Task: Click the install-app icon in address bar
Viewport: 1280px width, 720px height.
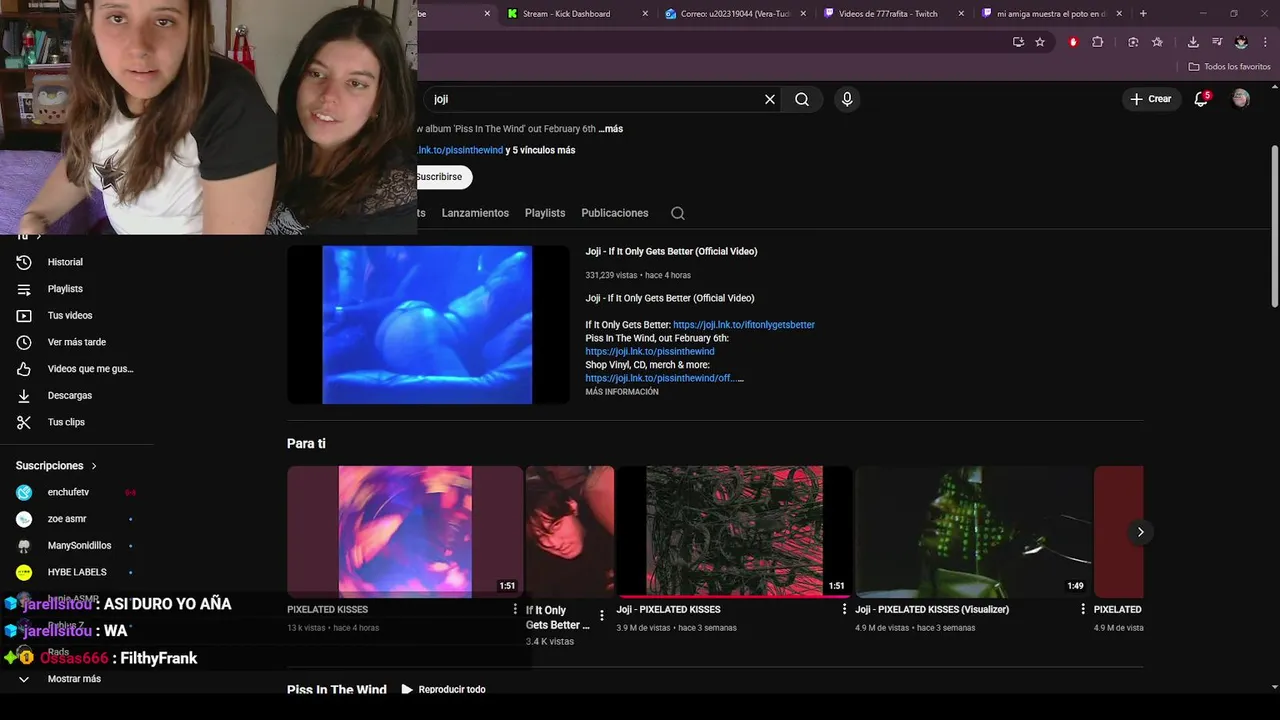Action: pyautogui.click(x=1018, y=42)
